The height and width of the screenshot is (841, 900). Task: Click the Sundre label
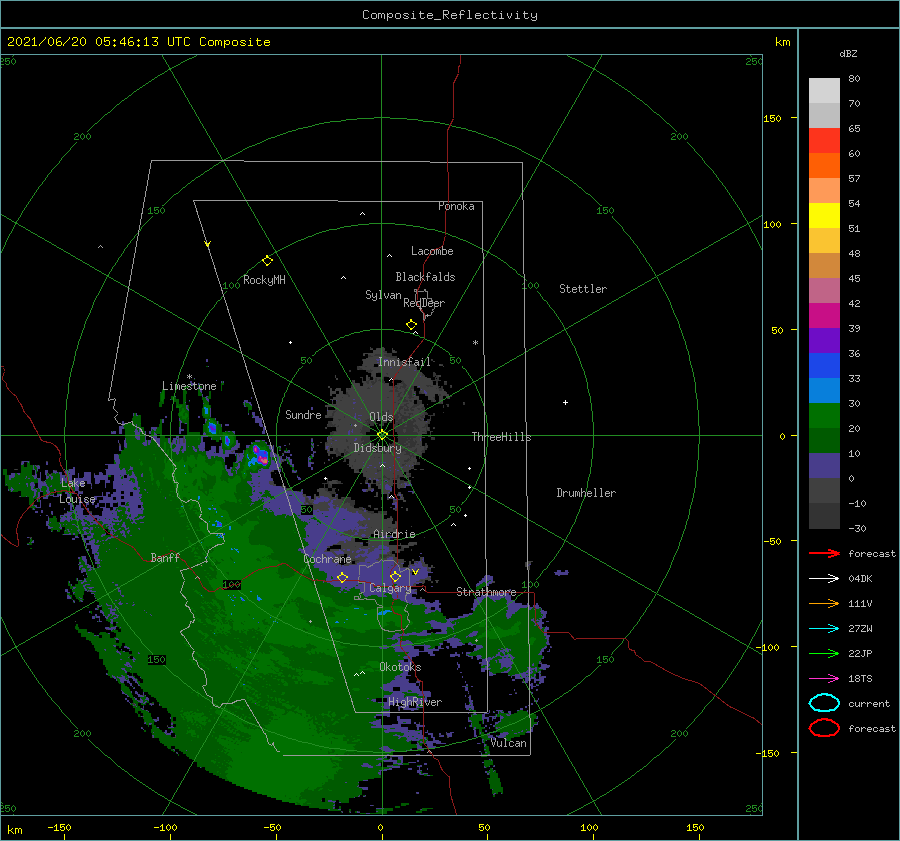[303, 414]
